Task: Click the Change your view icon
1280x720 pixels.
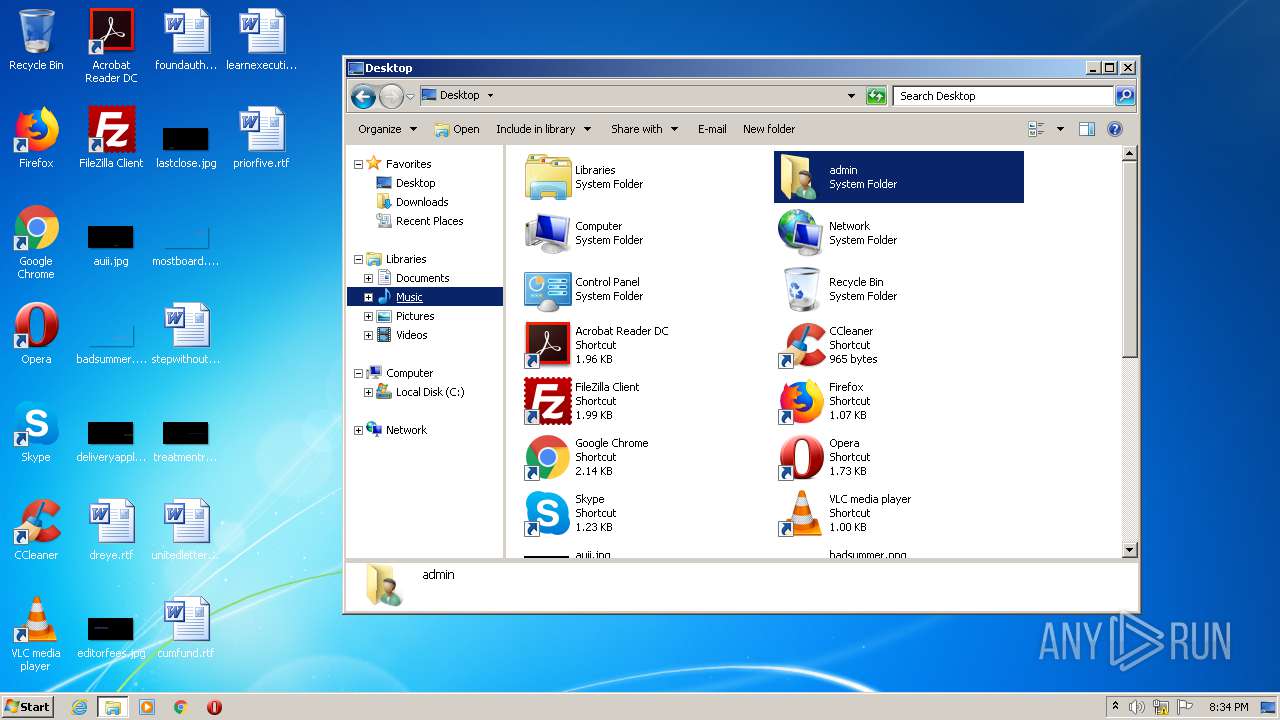Action: click(1036, 129)
